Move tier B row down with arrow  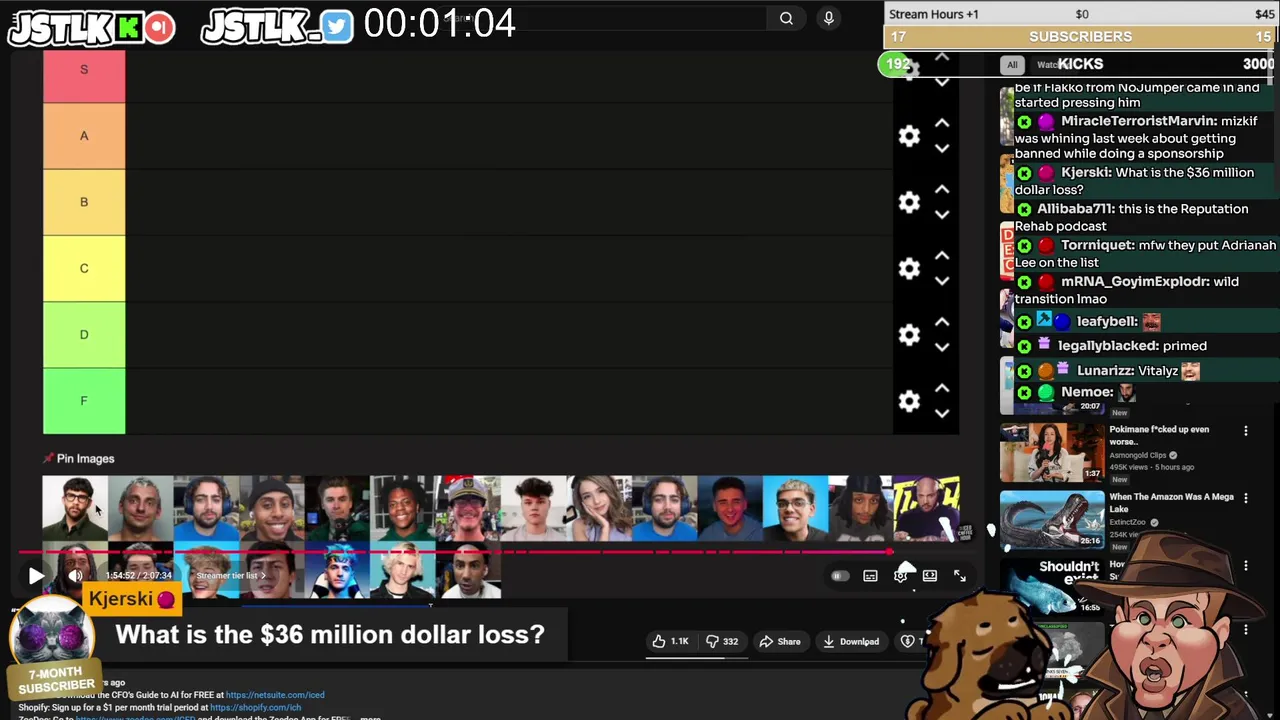tap(941, 214)
